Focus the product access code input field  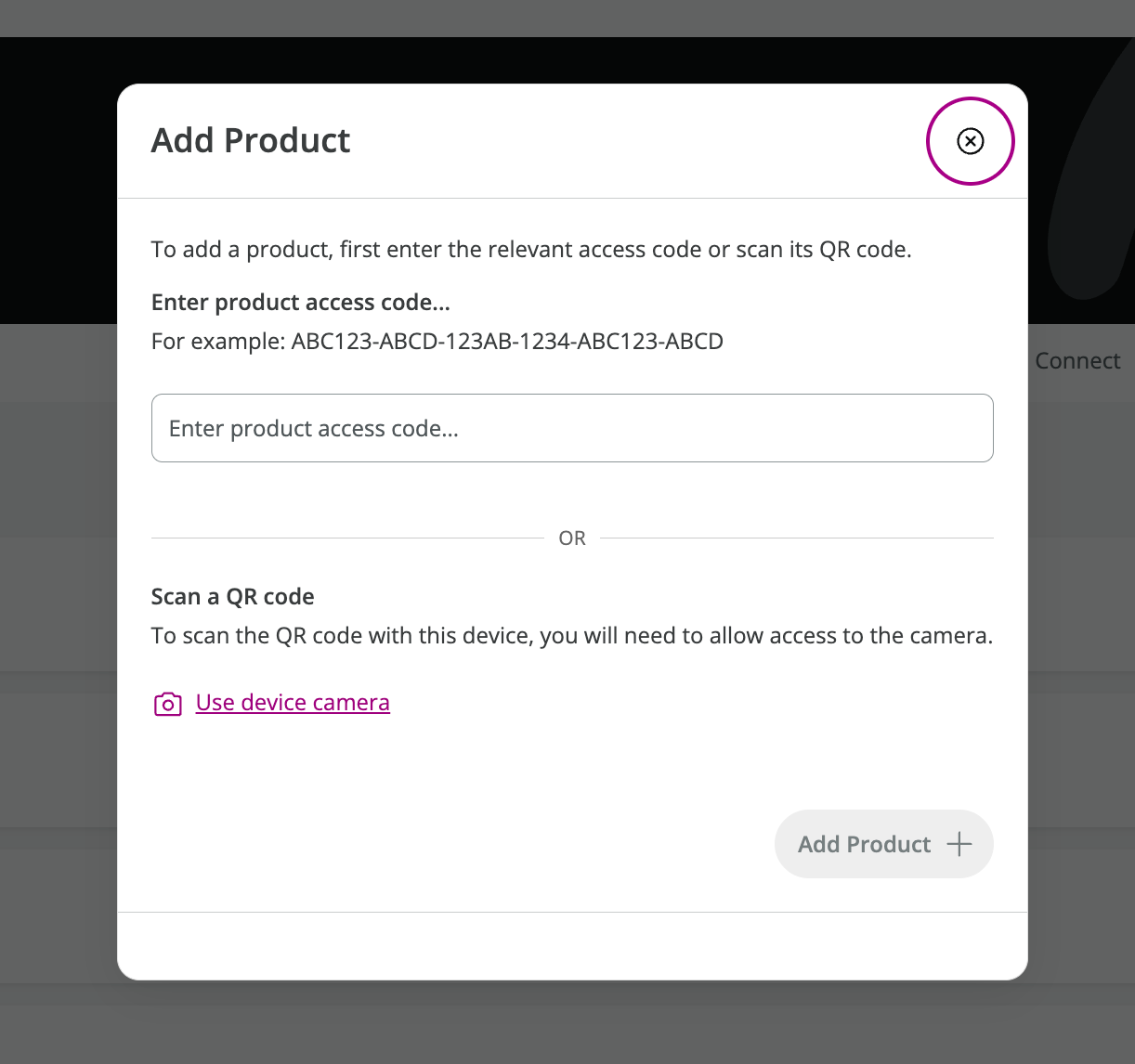click(x=572, y=428)
